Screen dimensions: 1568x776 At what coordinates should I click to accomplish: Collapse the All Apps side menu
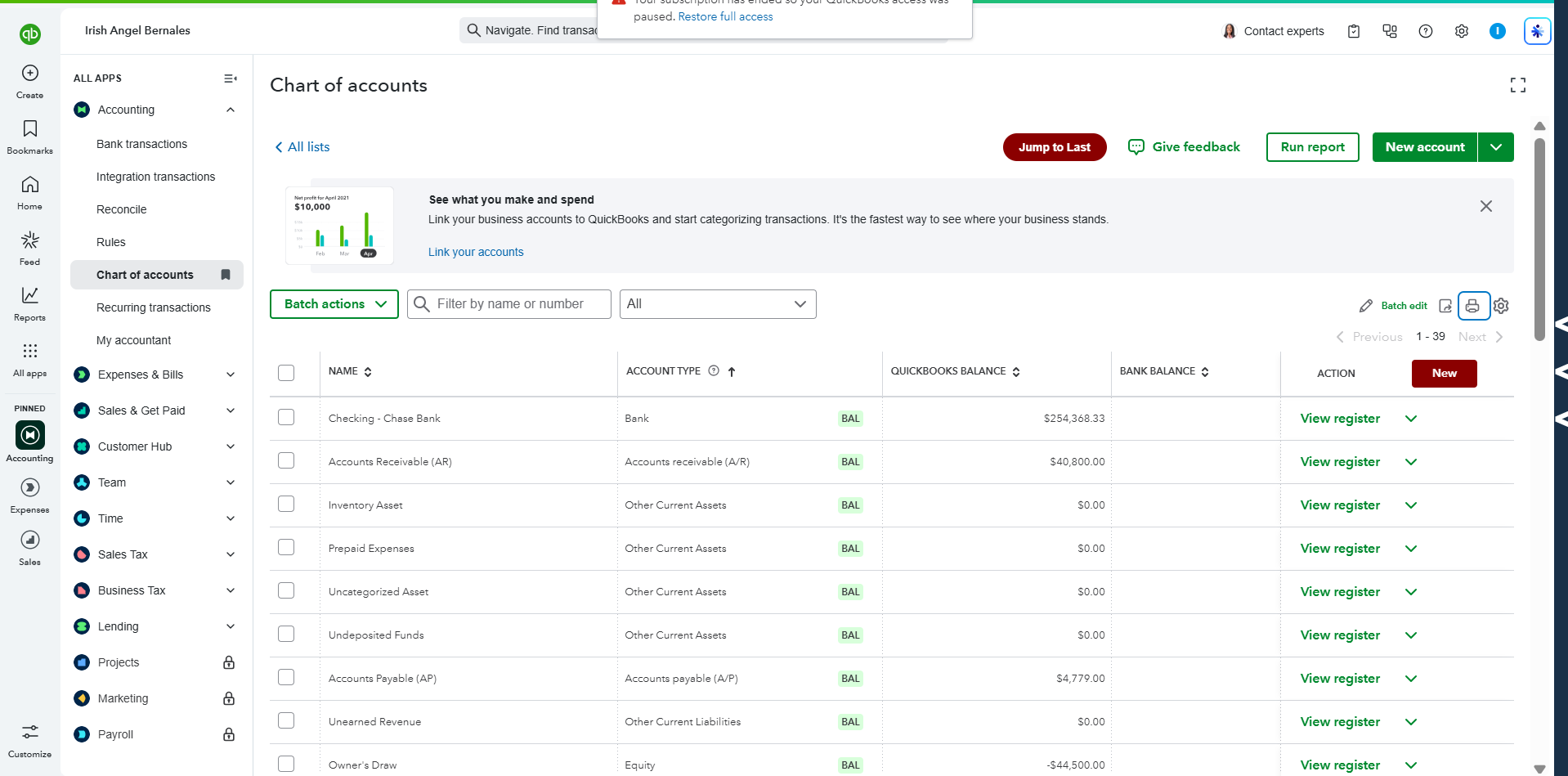(x=231, y=78)
